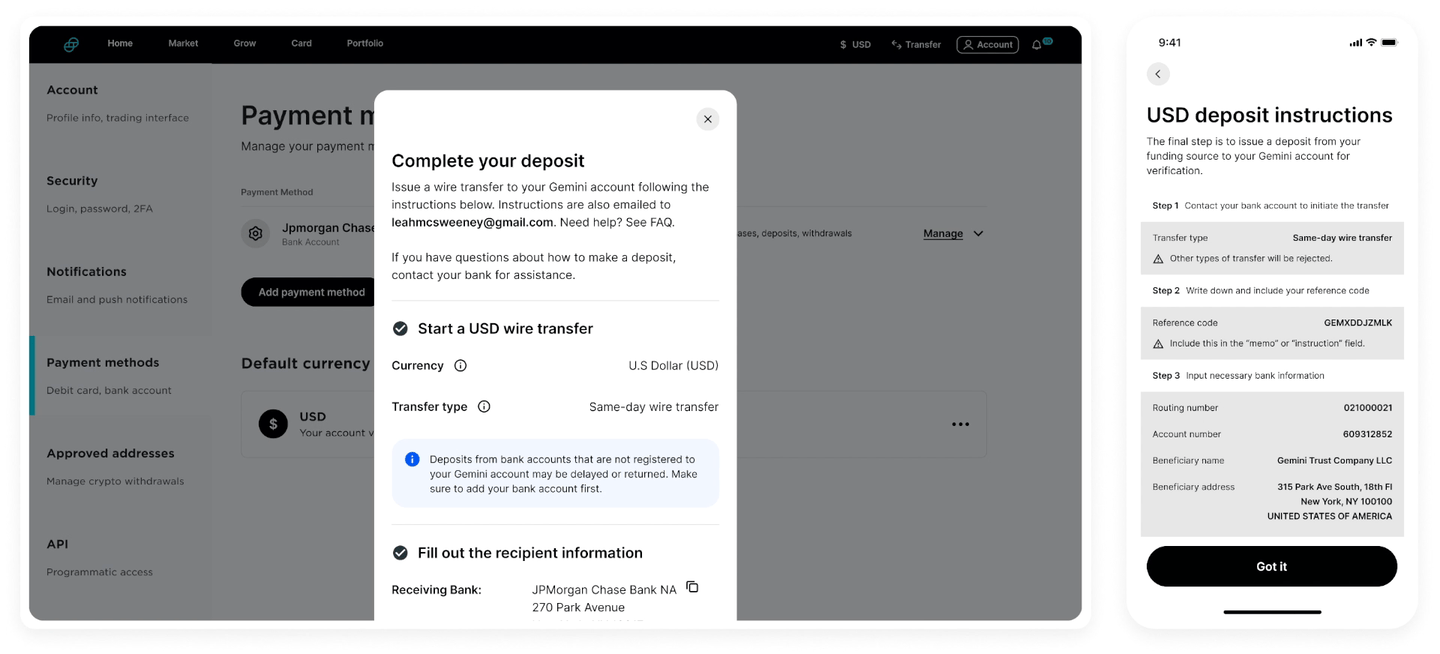Close the Complete your deposit dialog
The width and height of the screenshot is (1440, 654).
point(708,119)
